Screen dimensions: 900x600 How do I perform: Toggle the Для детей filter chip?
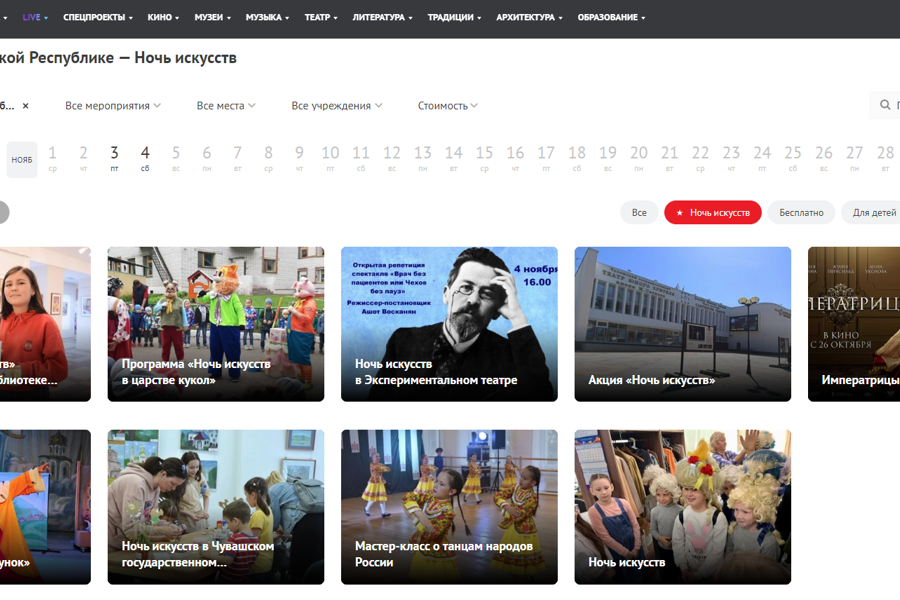point(871,212)
